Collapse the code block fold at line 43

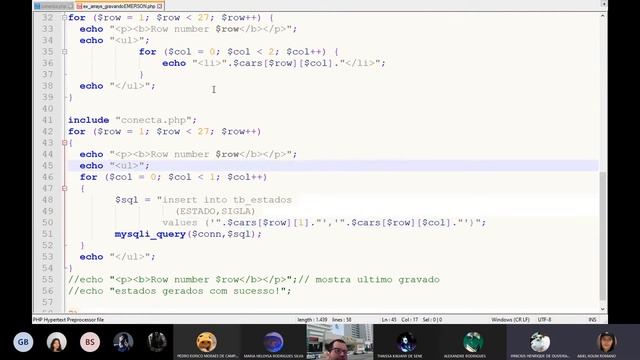(x=64, y=143)
